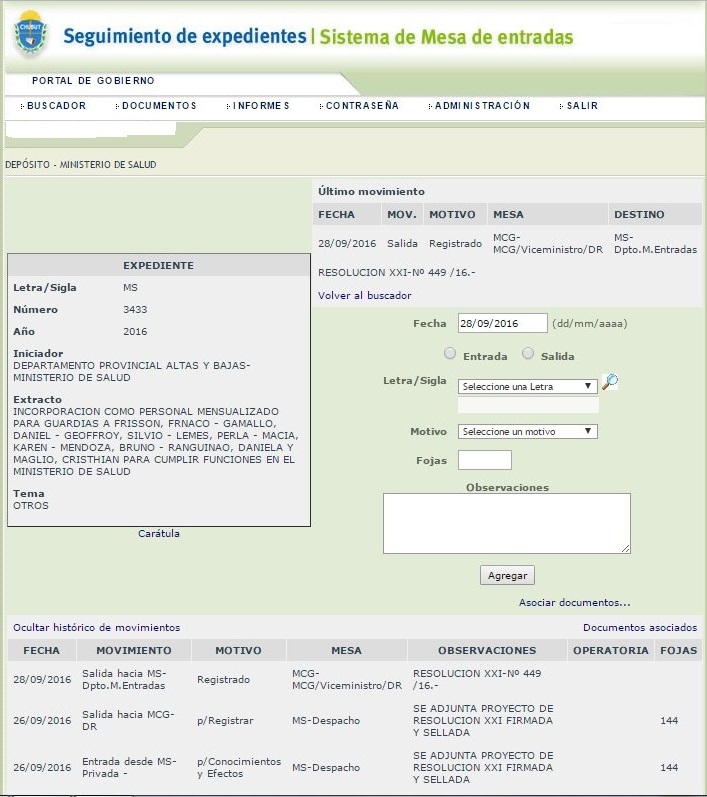Open the 'Seleccione una Letra' dropdown
707x797 pixels.
(528, 386)
